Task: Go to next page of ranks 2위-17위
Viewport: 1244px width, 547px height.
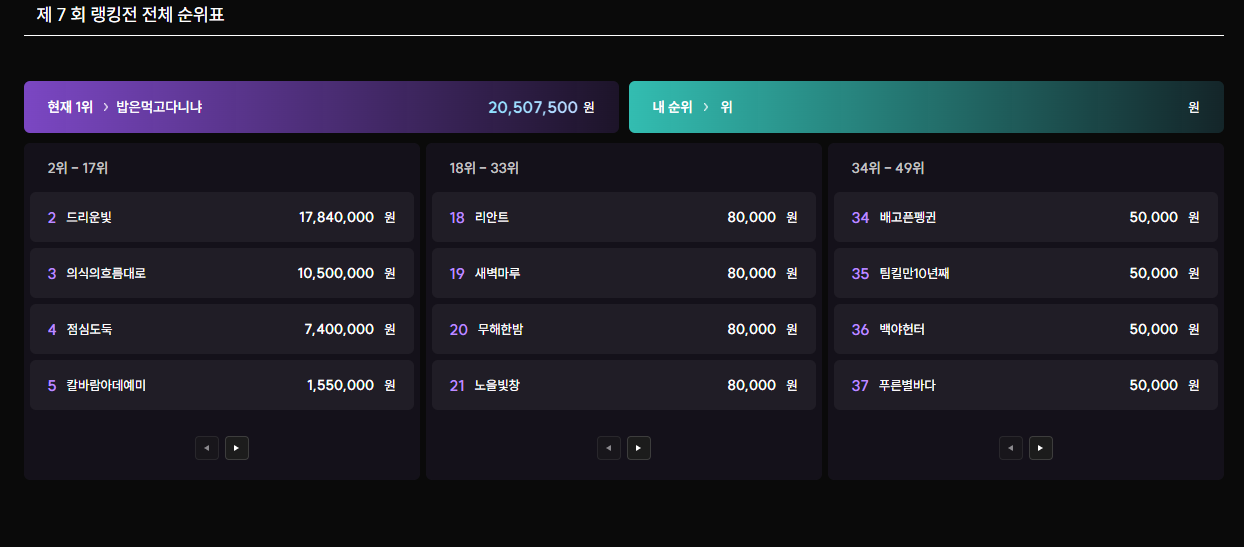Action: point(237,448)
